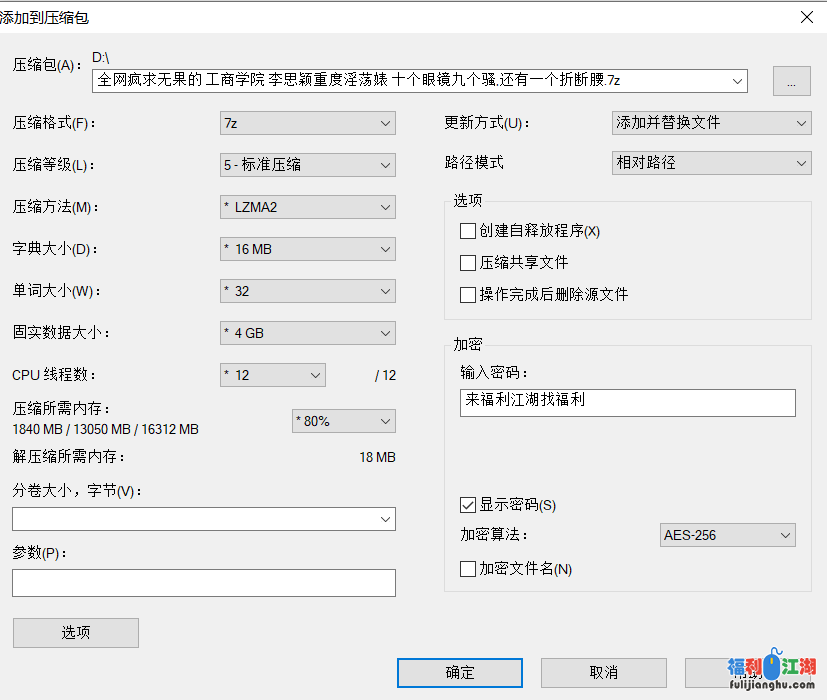Viewport: 827px width, 700px height.
Task: Click the 取消 button
Action: [x=603, y=672]
